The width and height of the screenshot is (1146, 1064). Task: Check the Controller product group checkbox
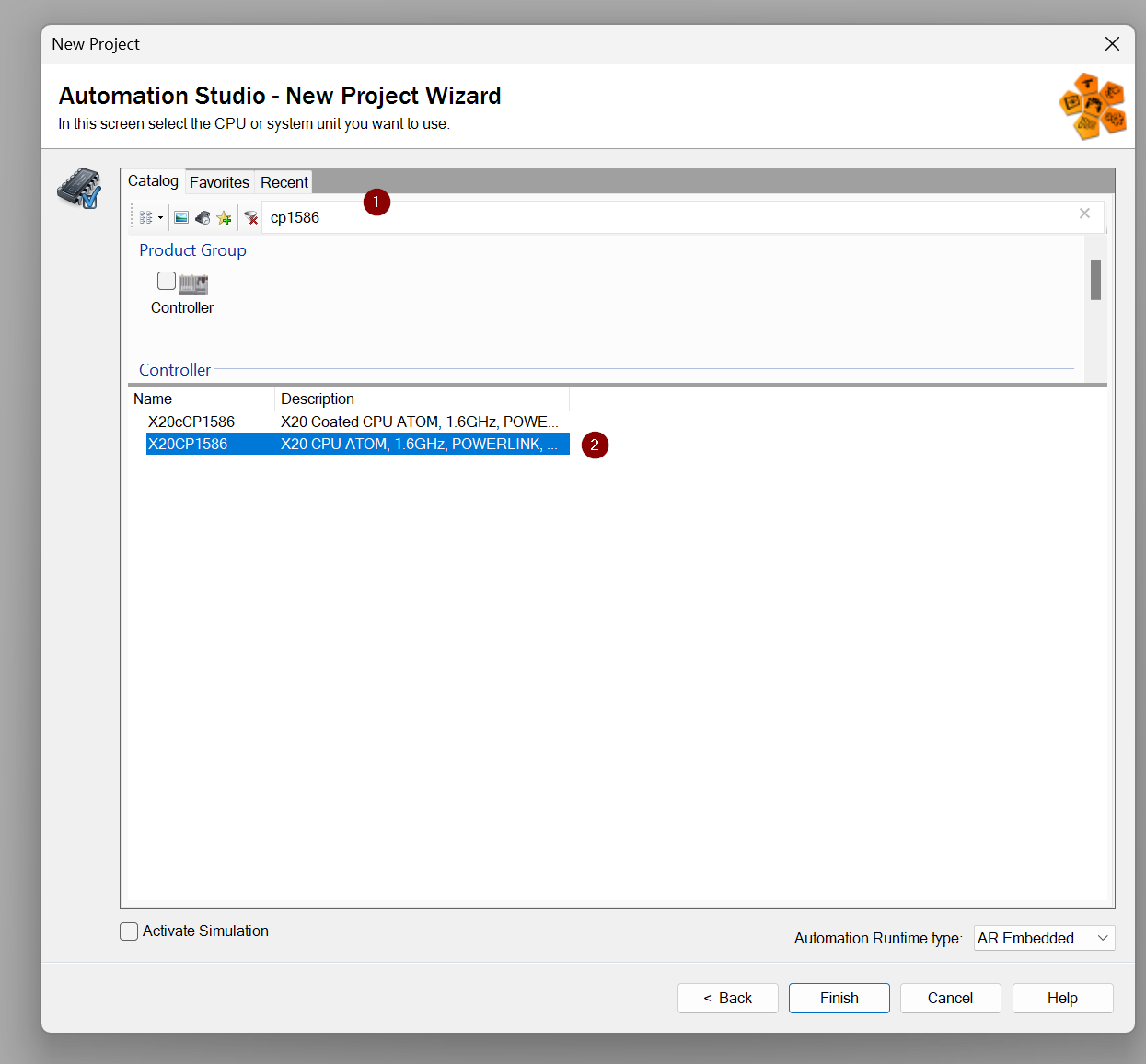coord(167,281)
